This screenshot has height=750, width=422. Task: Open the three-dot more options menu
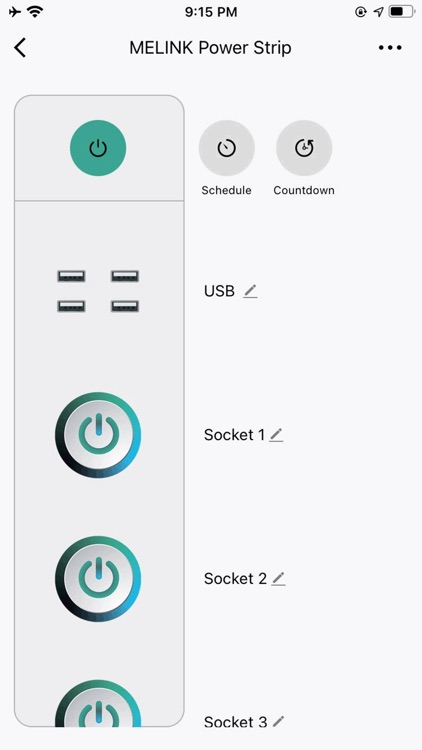pyautogui.click(x=390, y=48)
